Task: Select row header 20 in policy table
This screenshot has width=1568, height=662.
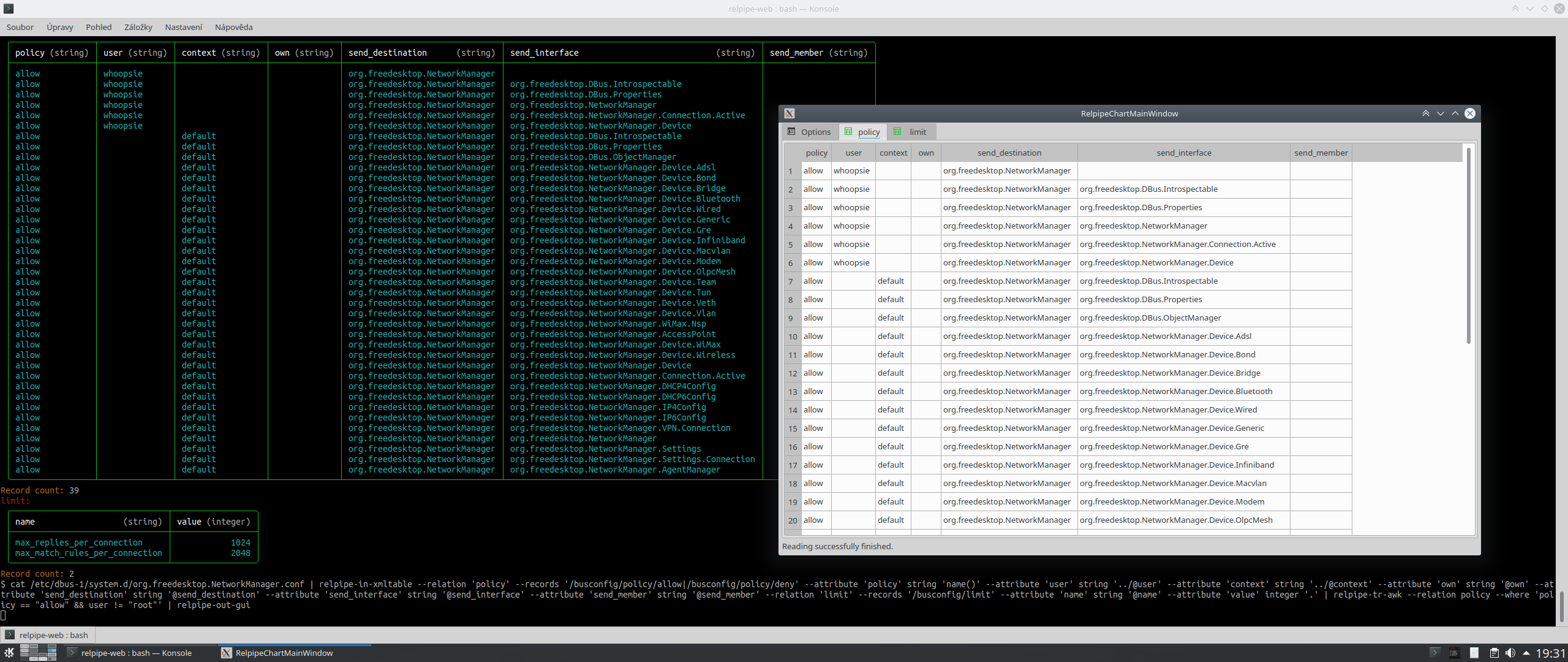Action: [x=793, y=520]
